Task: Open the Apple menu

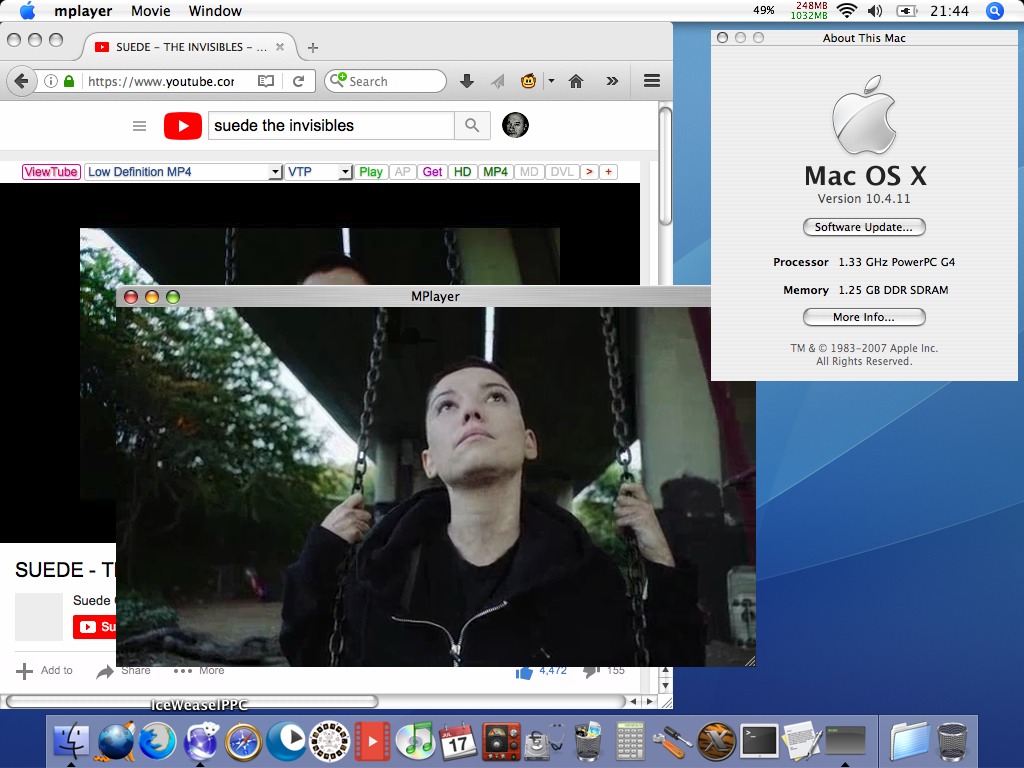Action: [27, 11]
